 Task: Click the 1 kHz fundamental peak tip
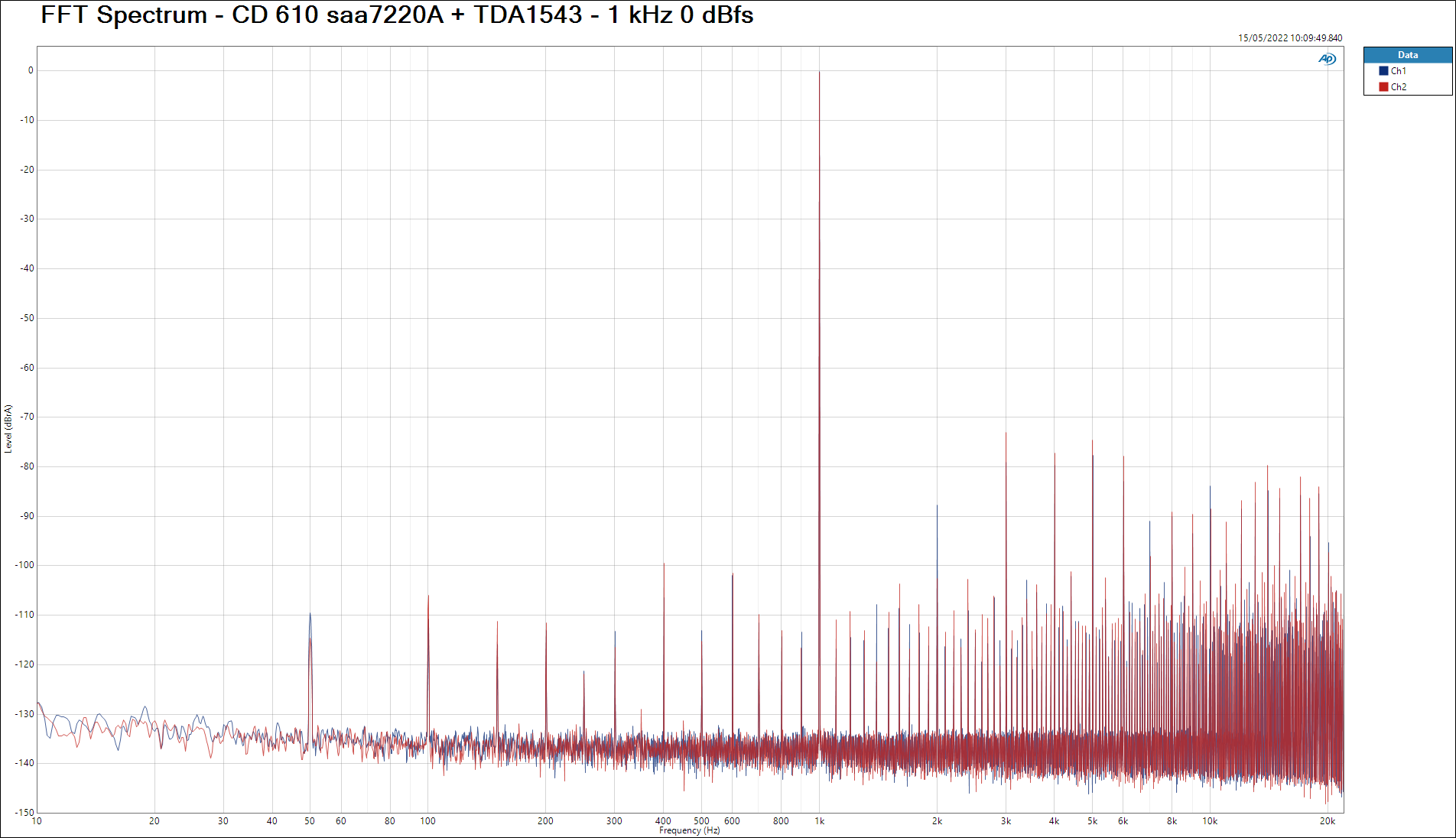coord(819,73)
